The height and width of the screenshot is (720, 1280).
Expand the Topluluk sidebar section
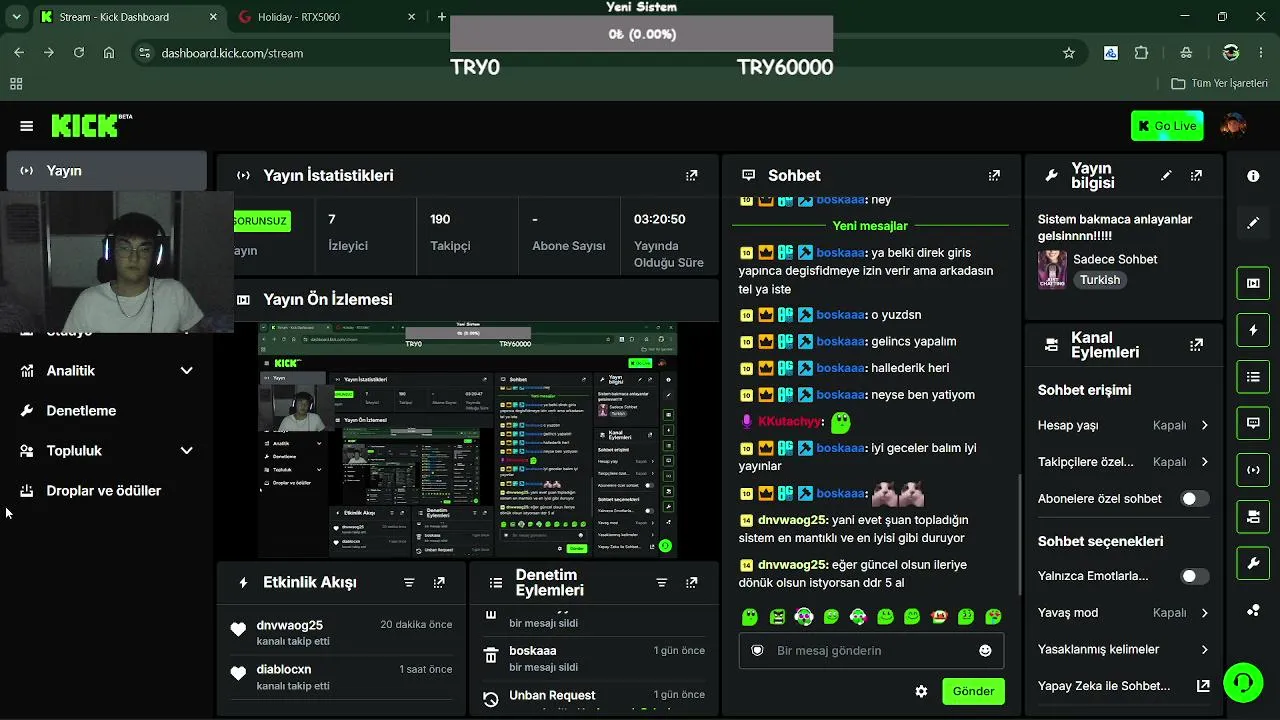106,451
